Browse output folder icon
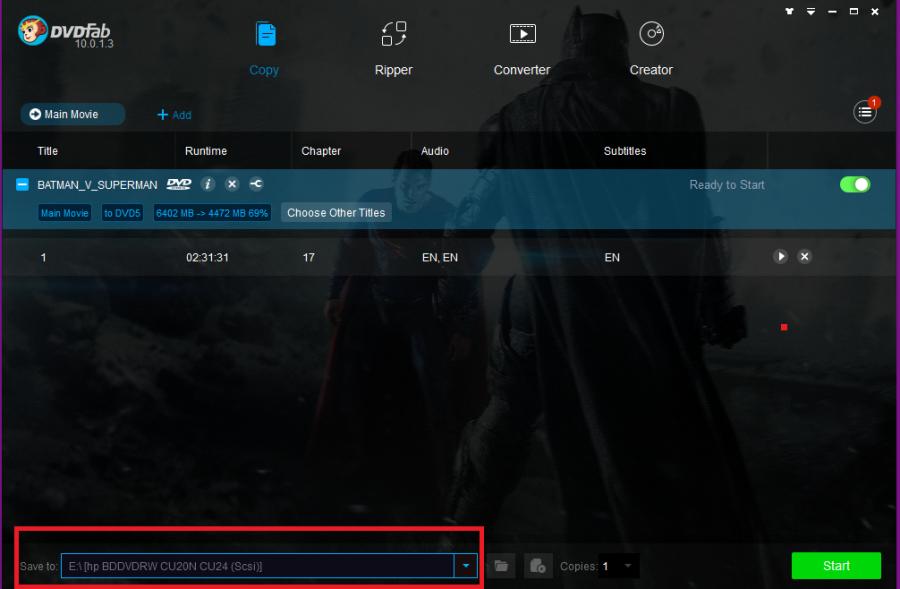Screen dimensions: 900x589 tap(501, 566)
